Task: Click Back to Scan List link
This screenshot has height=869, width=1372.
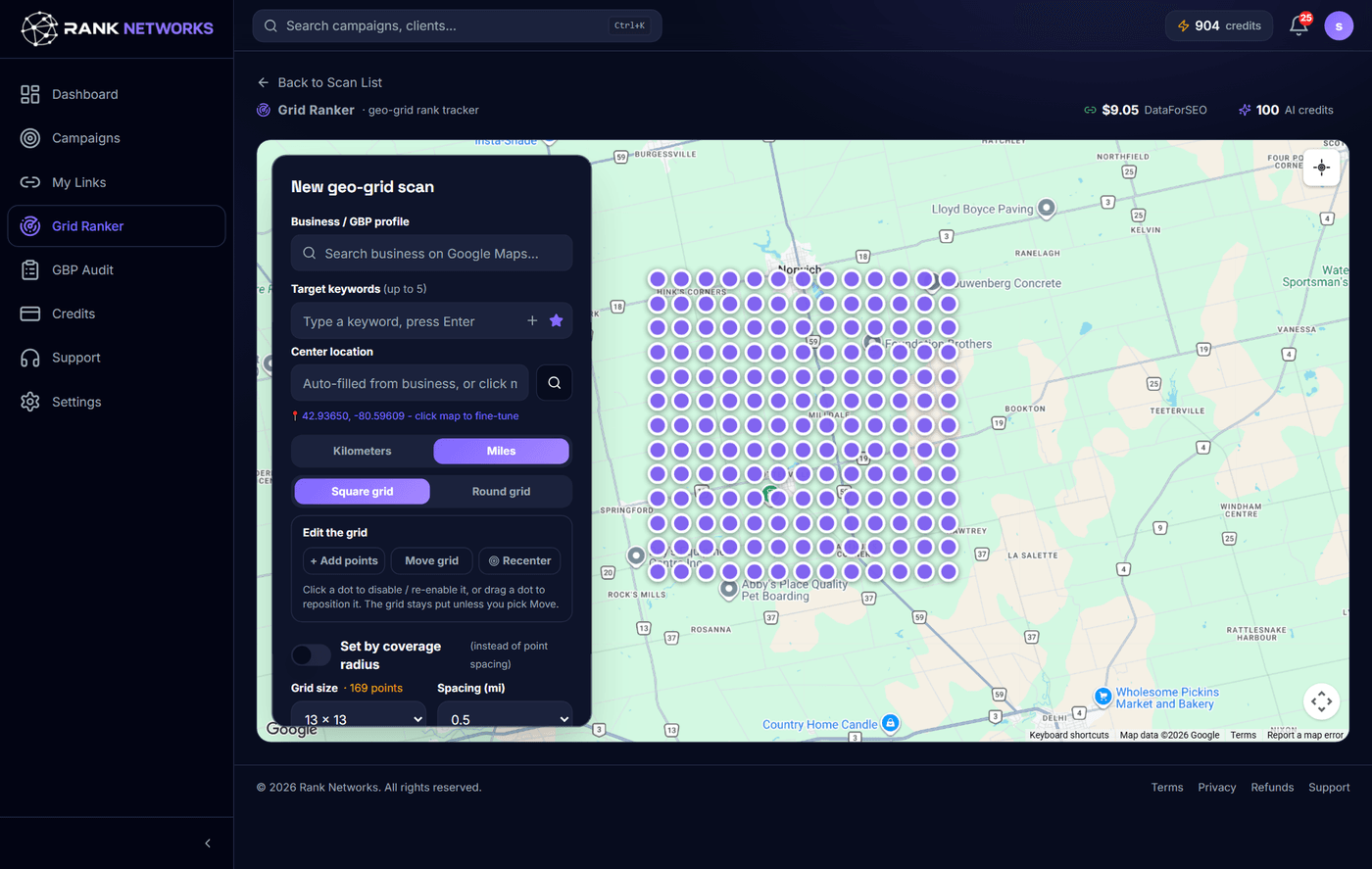Action: tap(319, 82)
